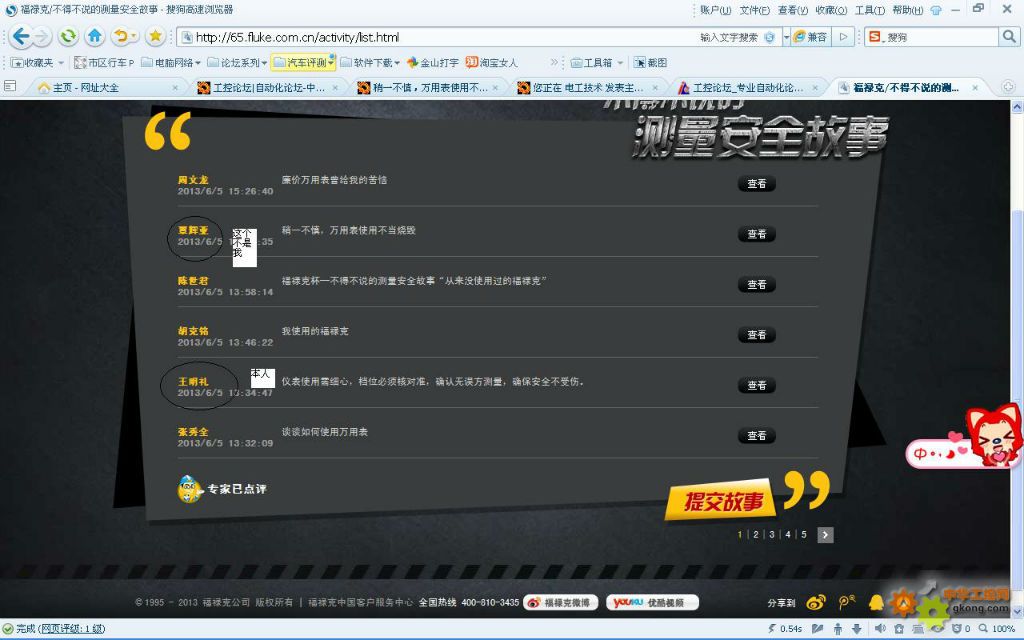This screenshot has height=640, width=1024.
Task: Switch to the 主页 - 网址大全 tab
Action: pyautogui.click(x=106, y=88)
